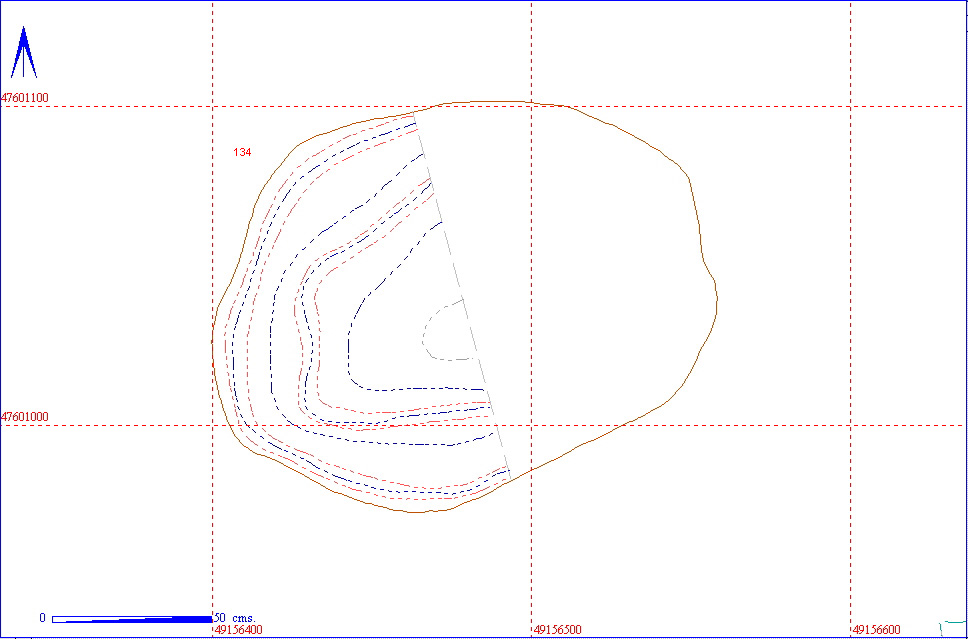This screenshot has height=639, width=968.
Task: Click the easting label '49156600'
Action: [876, 630]
